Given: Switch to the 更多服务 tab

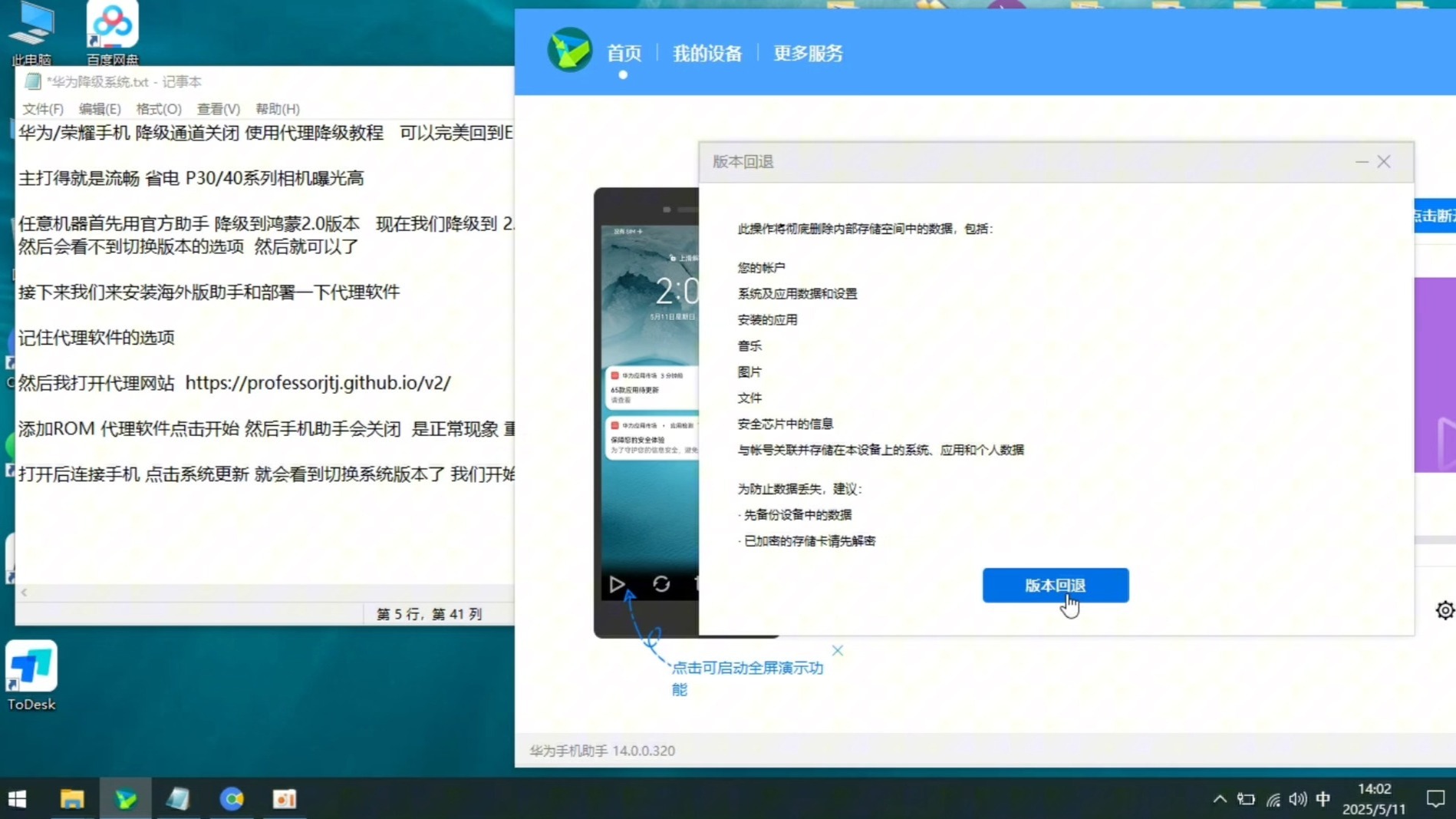Looking at the screenshot, I should click(x=808, y=53).
